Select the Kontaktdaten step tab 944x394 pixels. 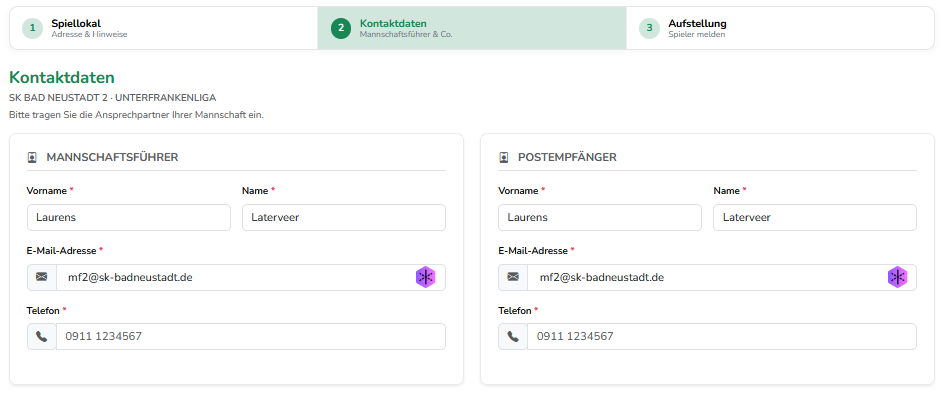(472, 28)
